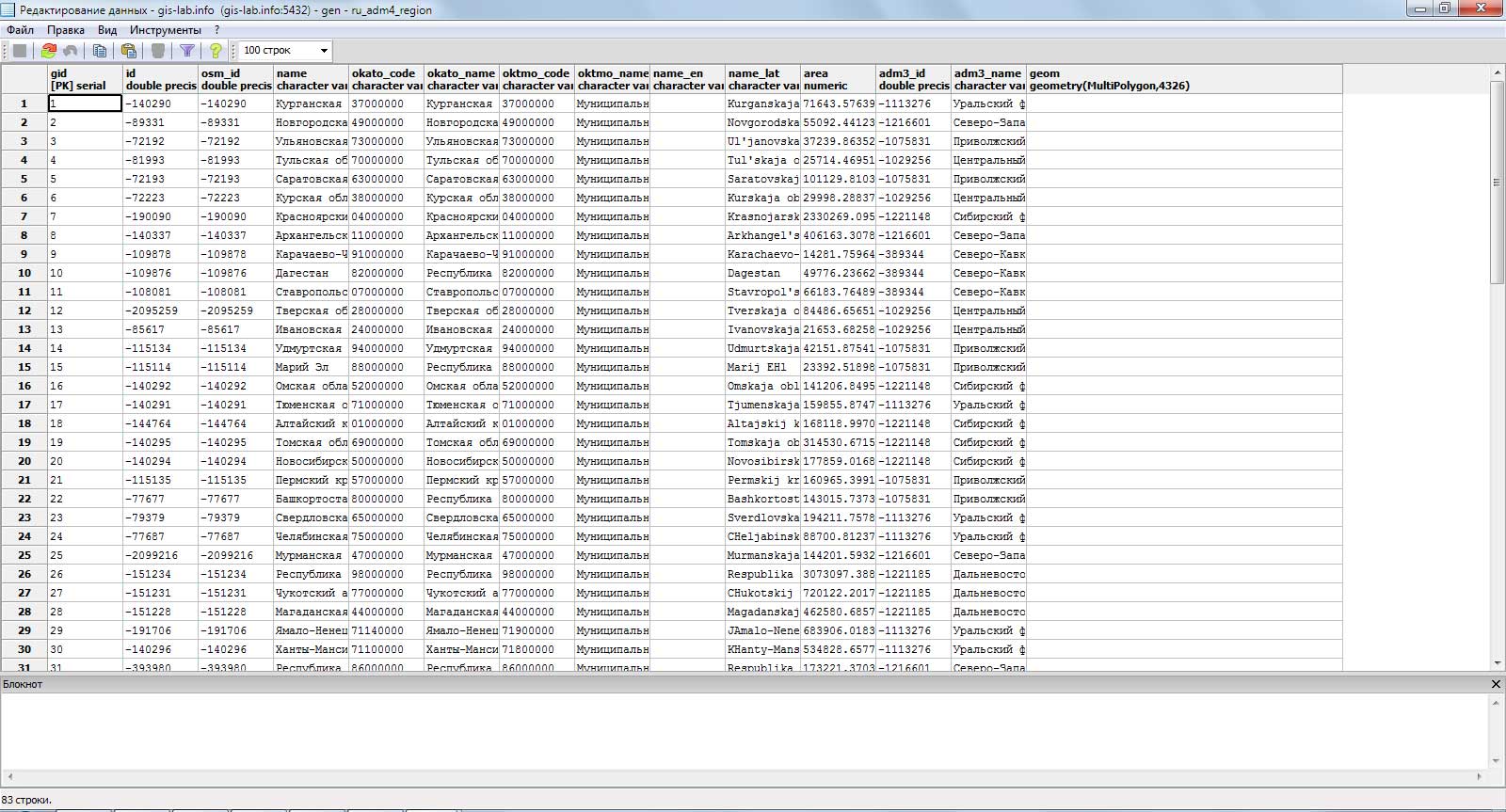Select row header number 15

(24, 367)
